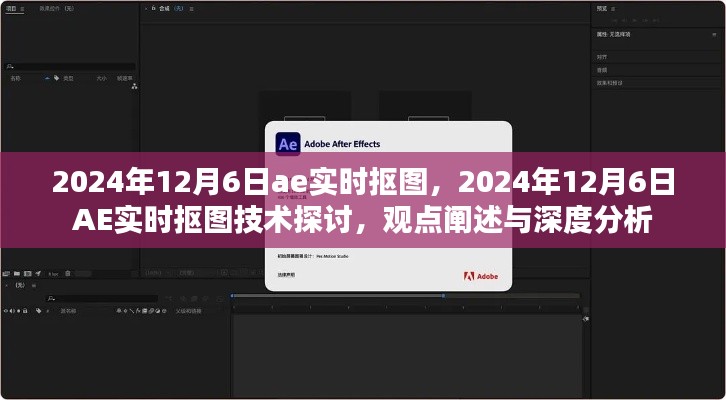Sort the project list by 类型 column
The width and height of the screenshot is (726, 400).
68,78
